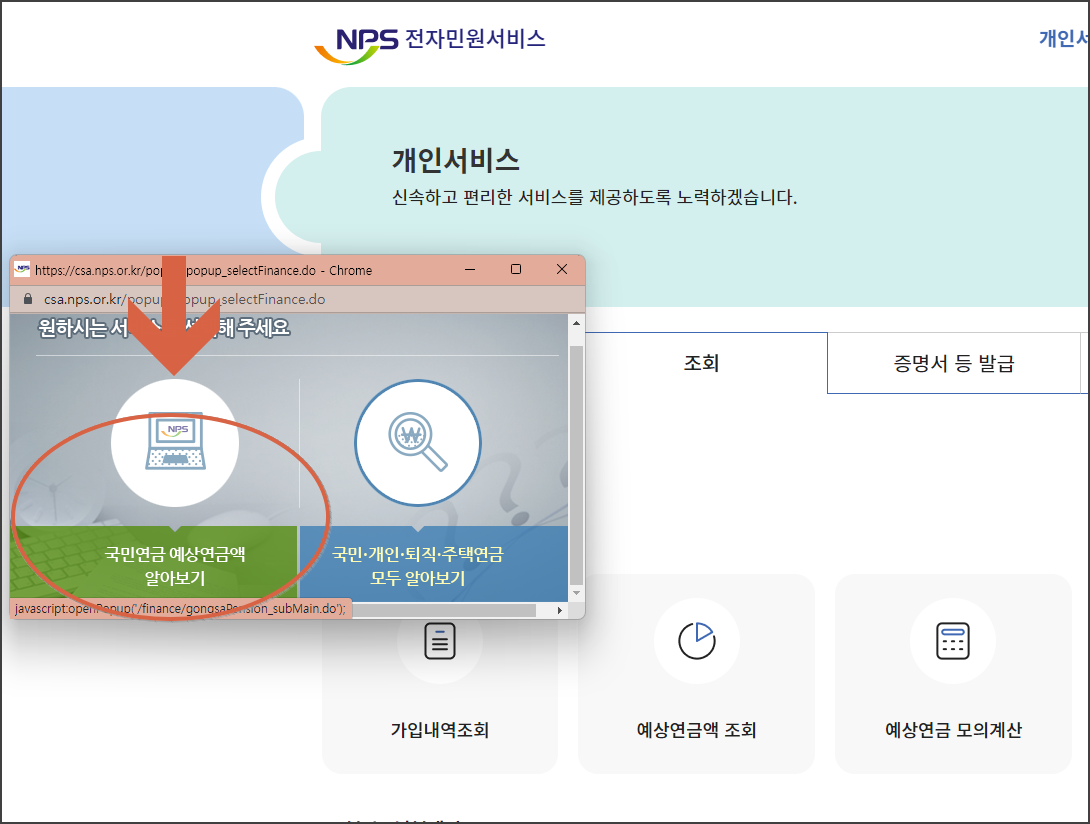Open 가입내역조회 via the document icon
This screenshot has height=824, width=1090.
[439, 641]
